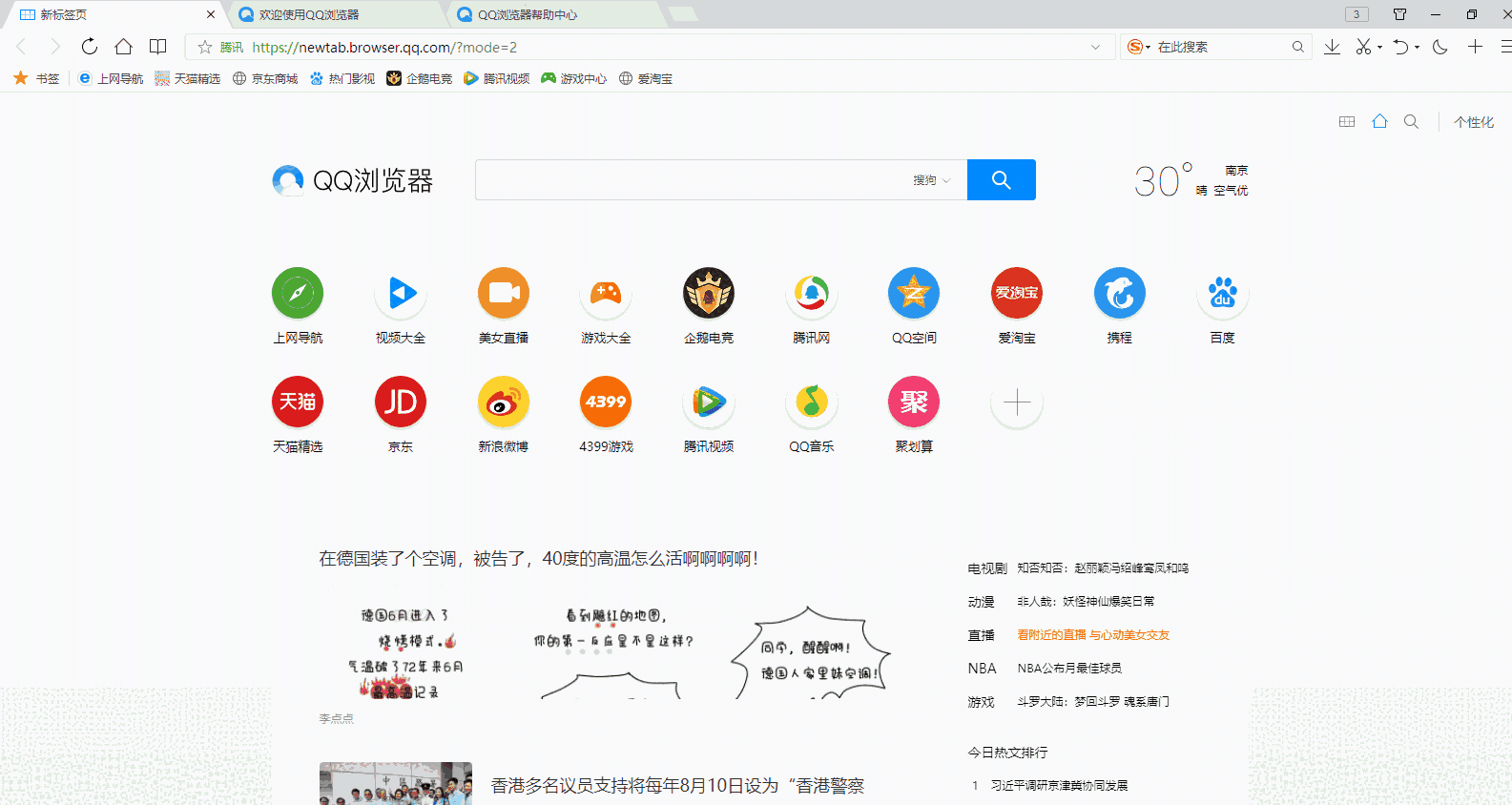Click the blue magnifier search button

1001,180
